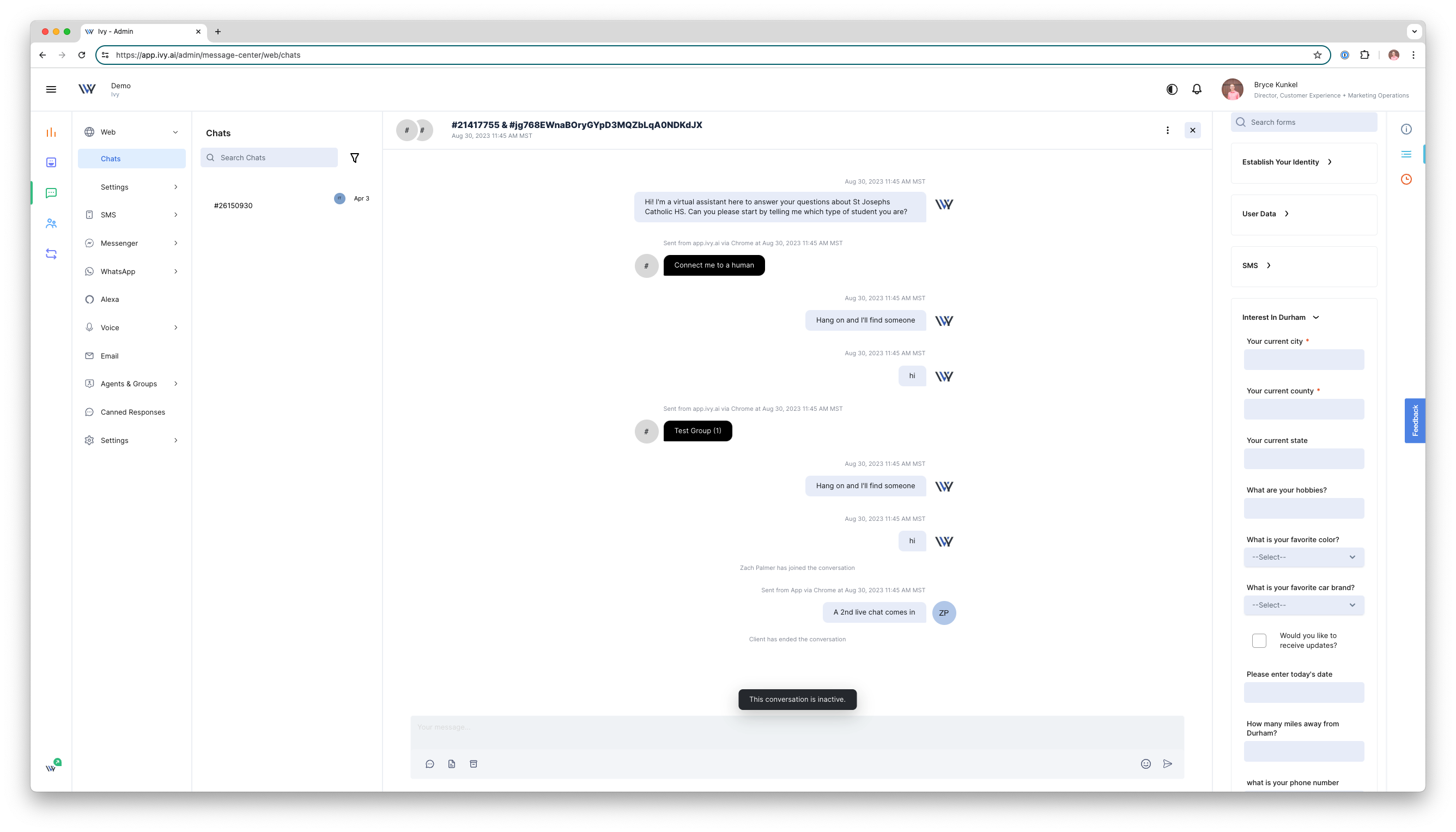Focus the Search Chats field

[269, 157]
